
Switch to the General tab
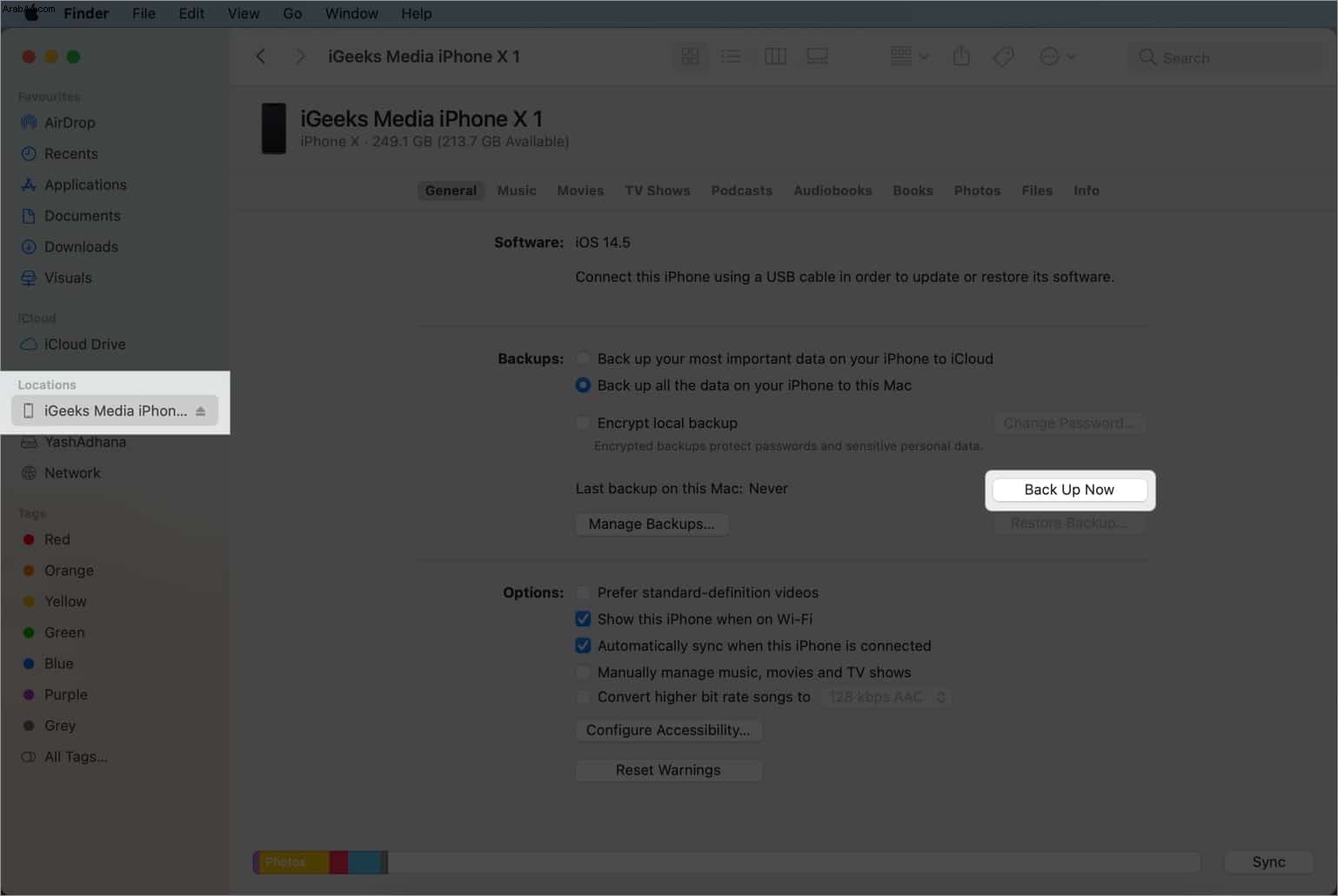(x=451, y=191)
